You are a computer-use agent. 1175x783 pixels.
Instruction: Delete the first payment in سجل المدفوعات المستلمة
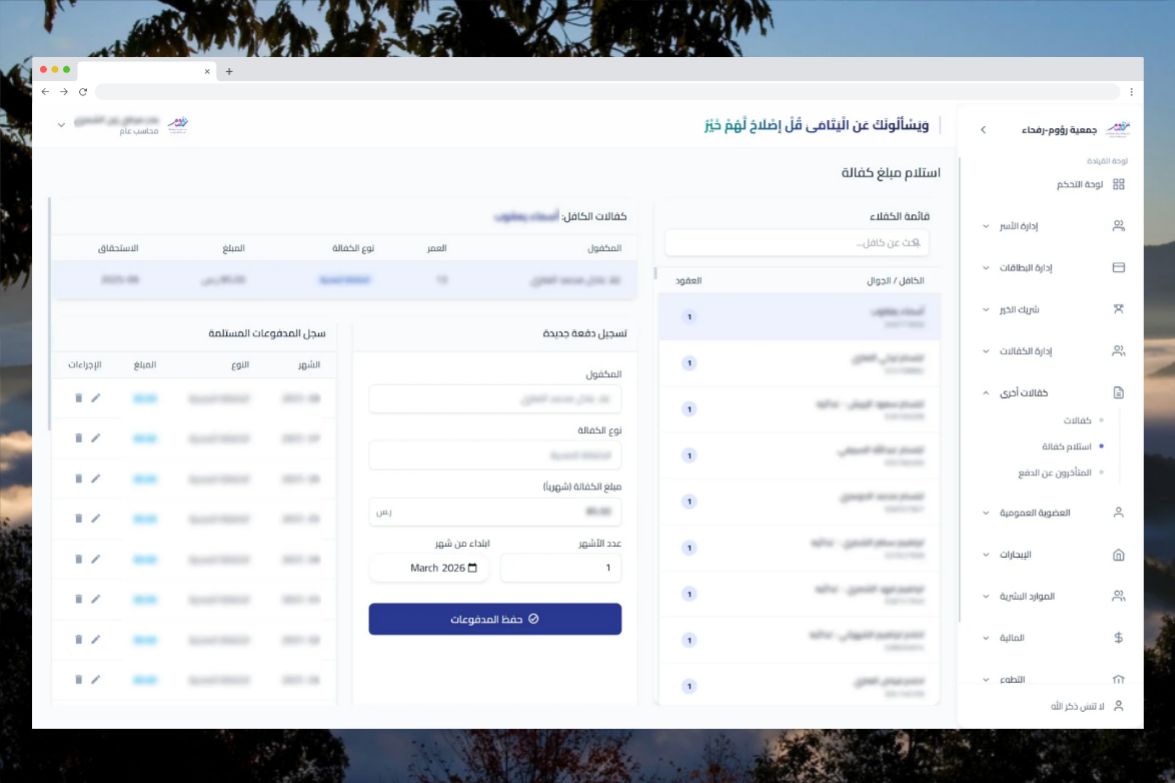(x=78, y=398)
